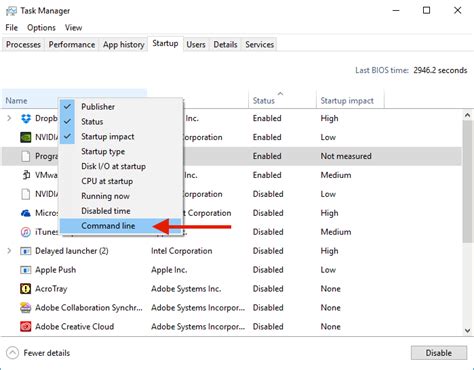Viewport: 474px width, 370px height.
Task: Switch to the Users tab
Action: (x=196, y=45)
